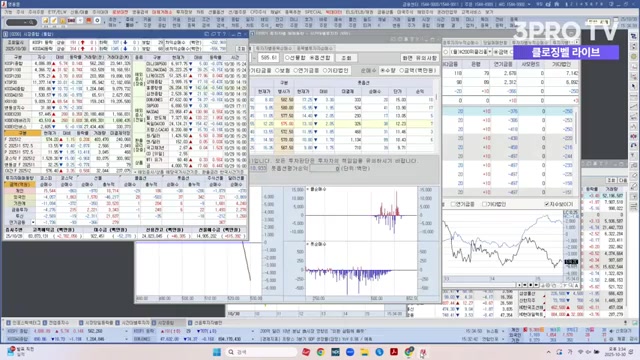Click the red PDF app taskbar icon
Screen dimensions: 640x360
tap(394, 352)
